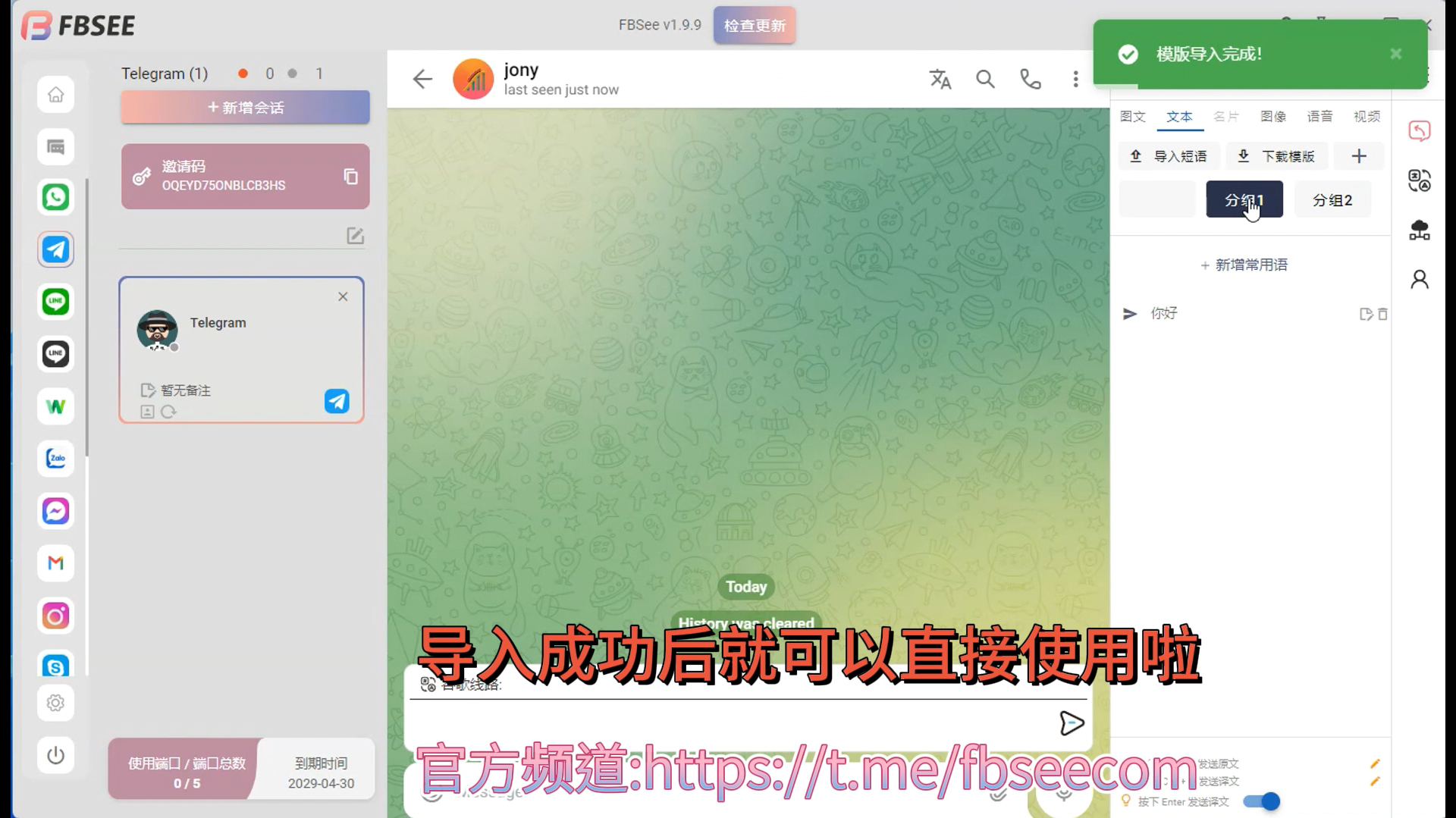Click 新增会话 to add a session

tap(245, 108)
